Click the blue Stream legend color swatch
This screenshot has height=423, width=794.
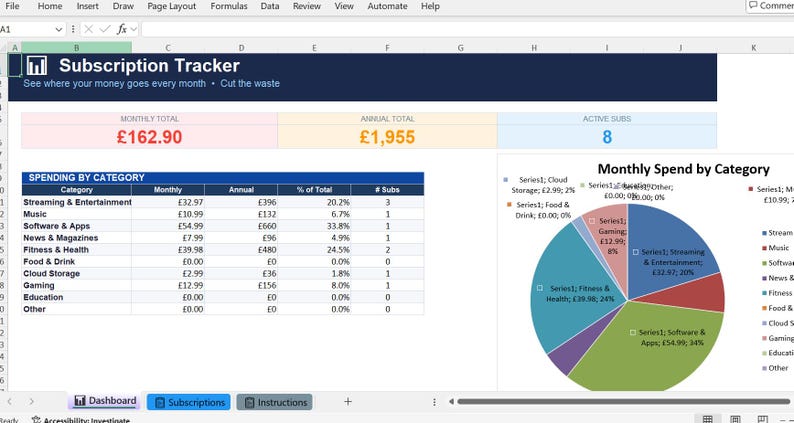pos(764,233)
